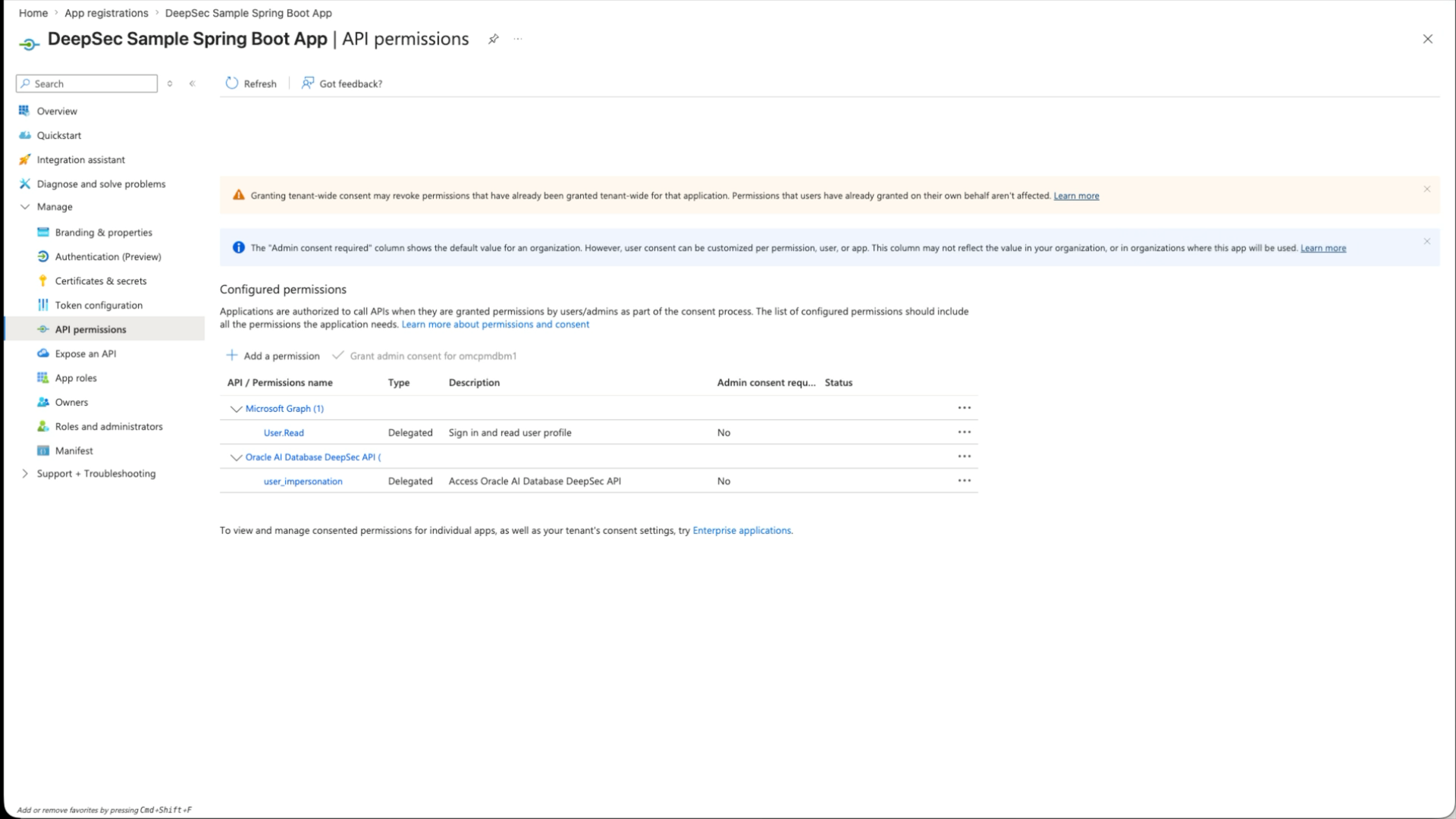
Task: Open ellipsis menu for Microsoft Graph row
Action: pos(964,408)
